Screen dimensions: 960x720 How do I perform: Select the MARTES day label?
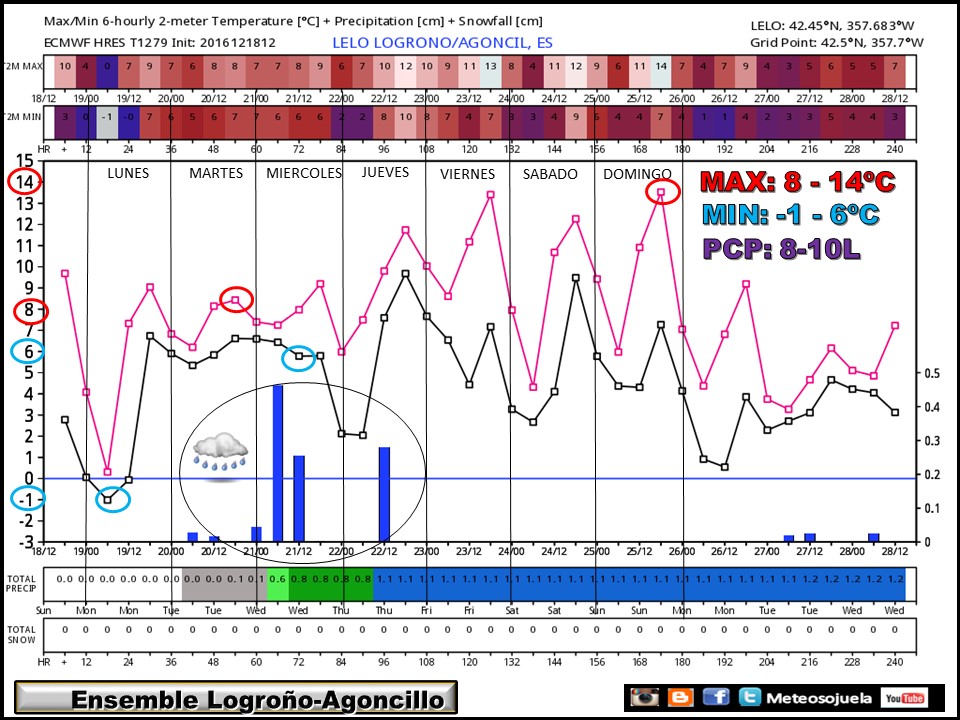click(216, 173)
